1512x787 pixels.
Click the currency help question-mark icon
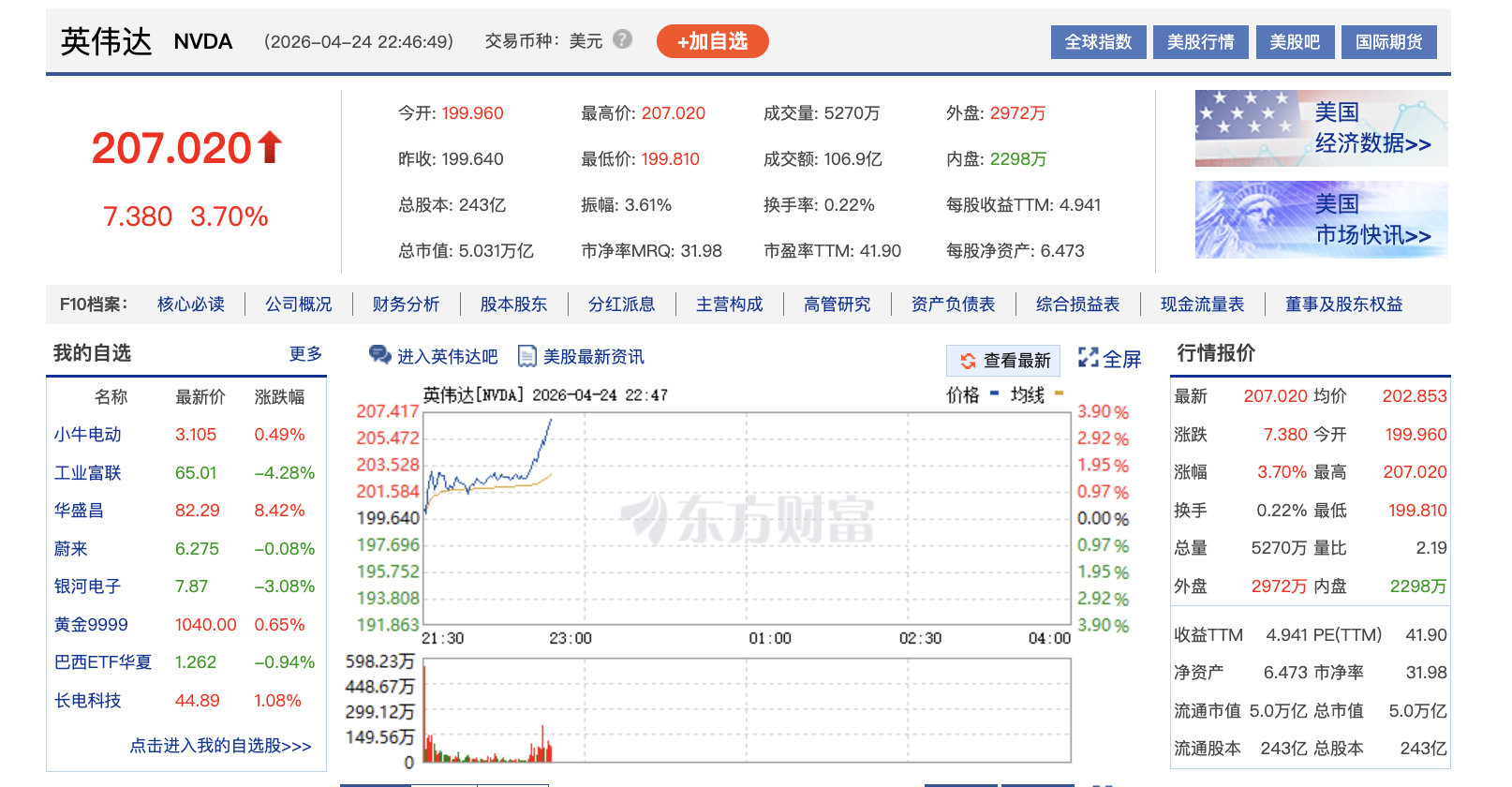click(622, 39)
